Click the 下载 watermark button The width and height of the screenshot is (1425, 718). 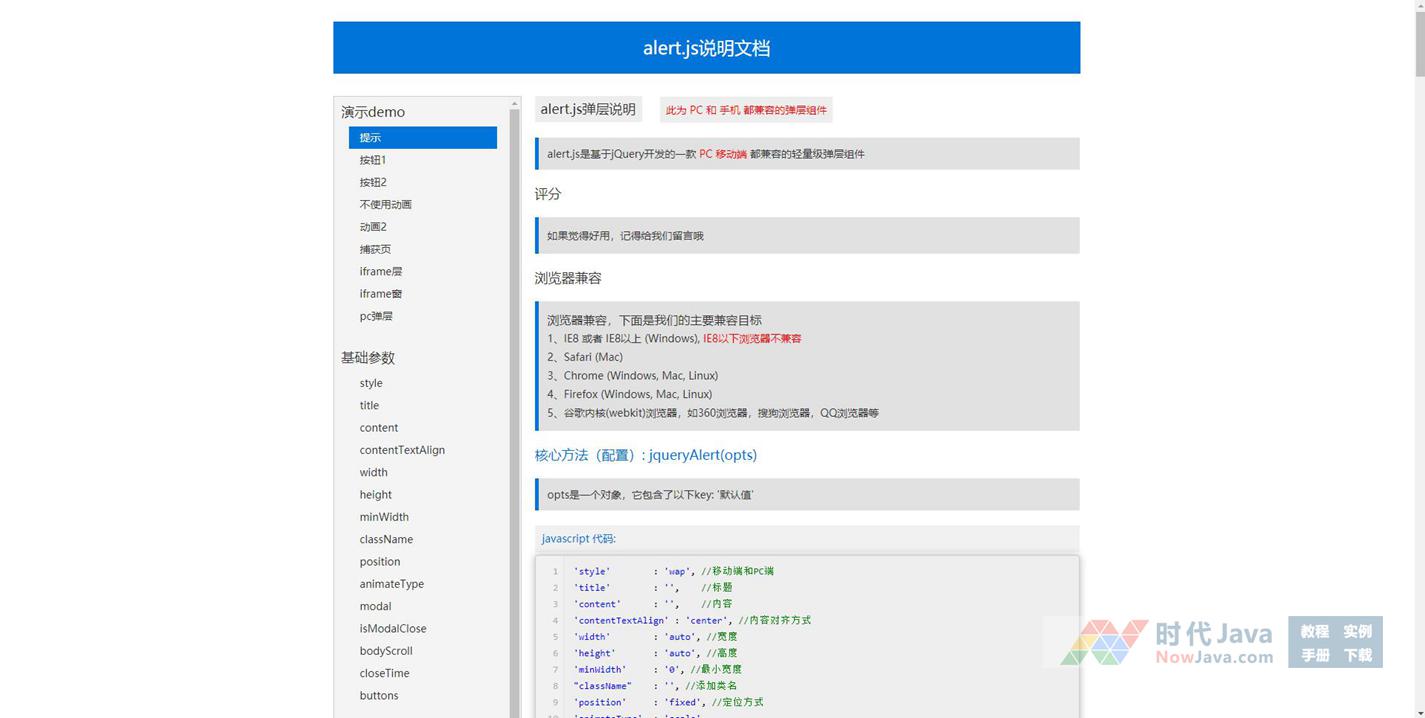[x=1357, y=656]
